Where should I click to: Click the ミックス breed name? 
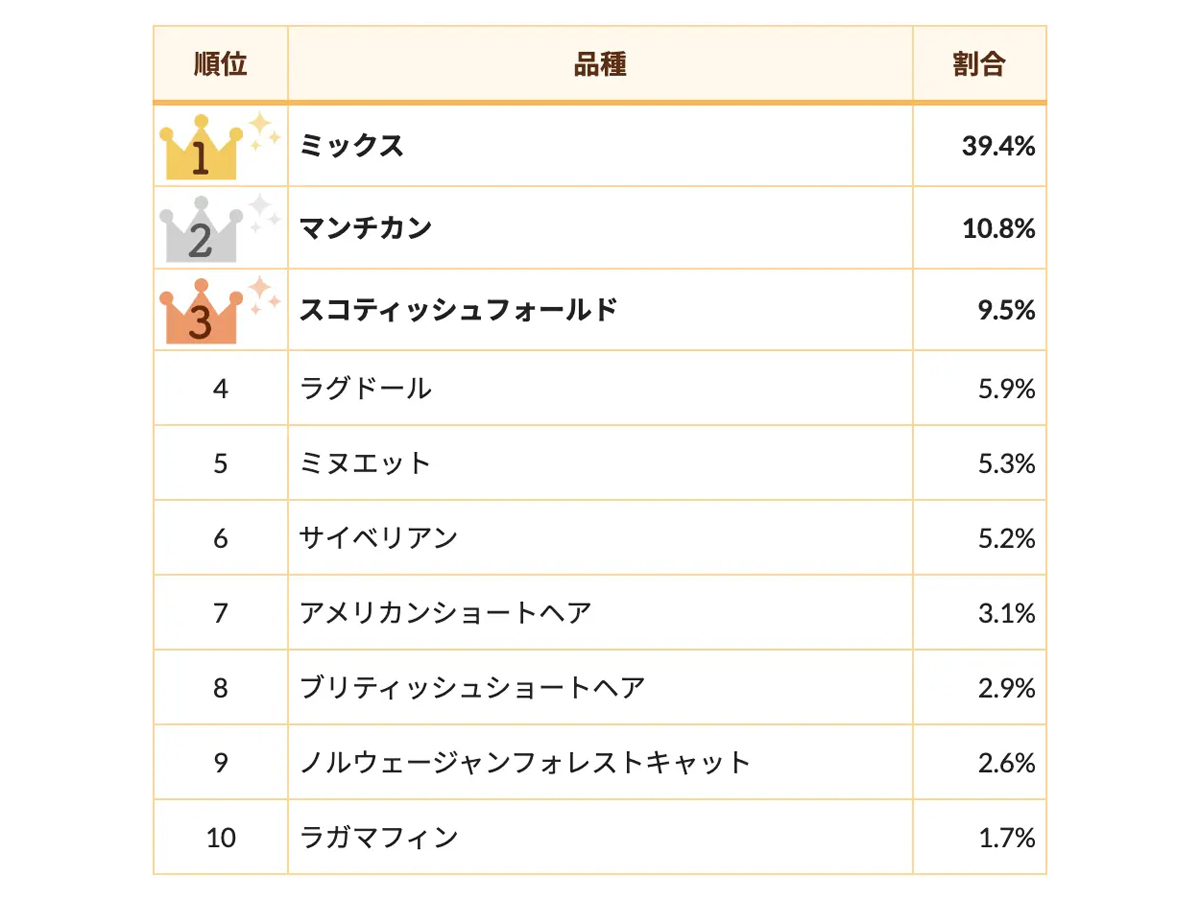(x=352, y=146)
